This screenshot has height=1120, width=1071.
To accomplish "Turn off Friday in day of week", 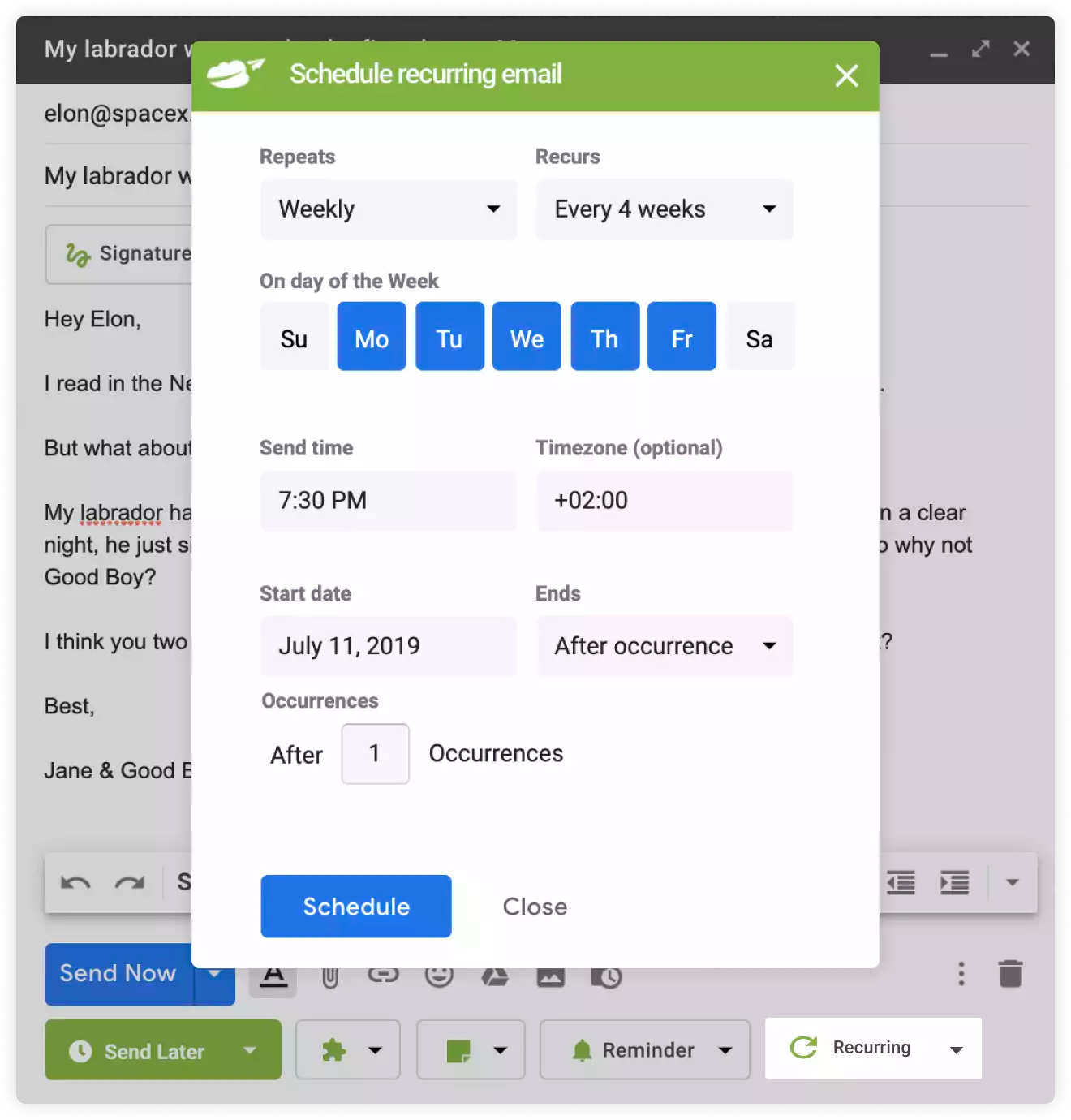I will tap(682, 337).
